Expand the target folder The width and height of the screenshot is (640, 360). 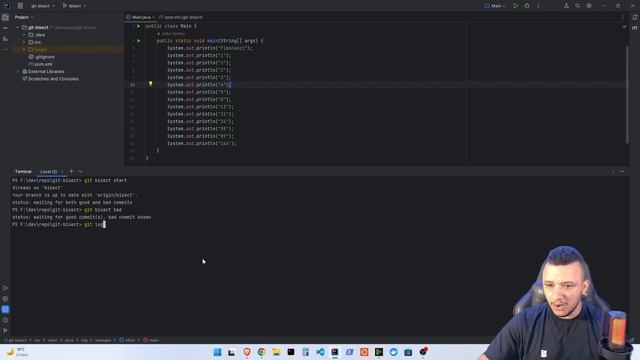(24, 49)
